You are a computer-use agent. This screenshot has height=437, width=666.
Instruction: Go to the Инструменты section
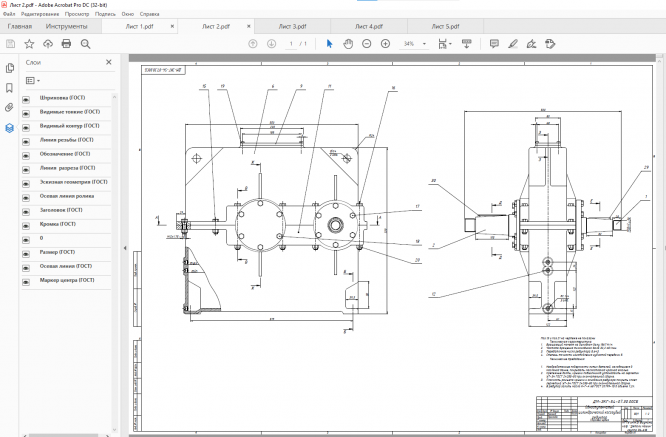66,27
